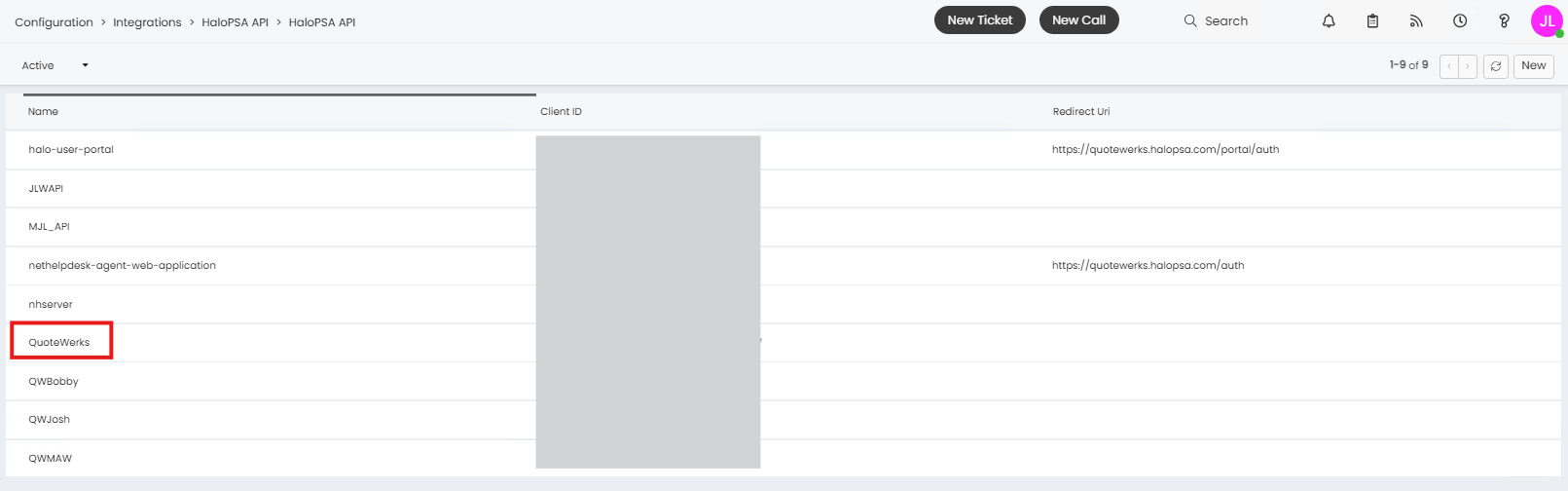Click the RSS feed icon

pos(1416,20)
